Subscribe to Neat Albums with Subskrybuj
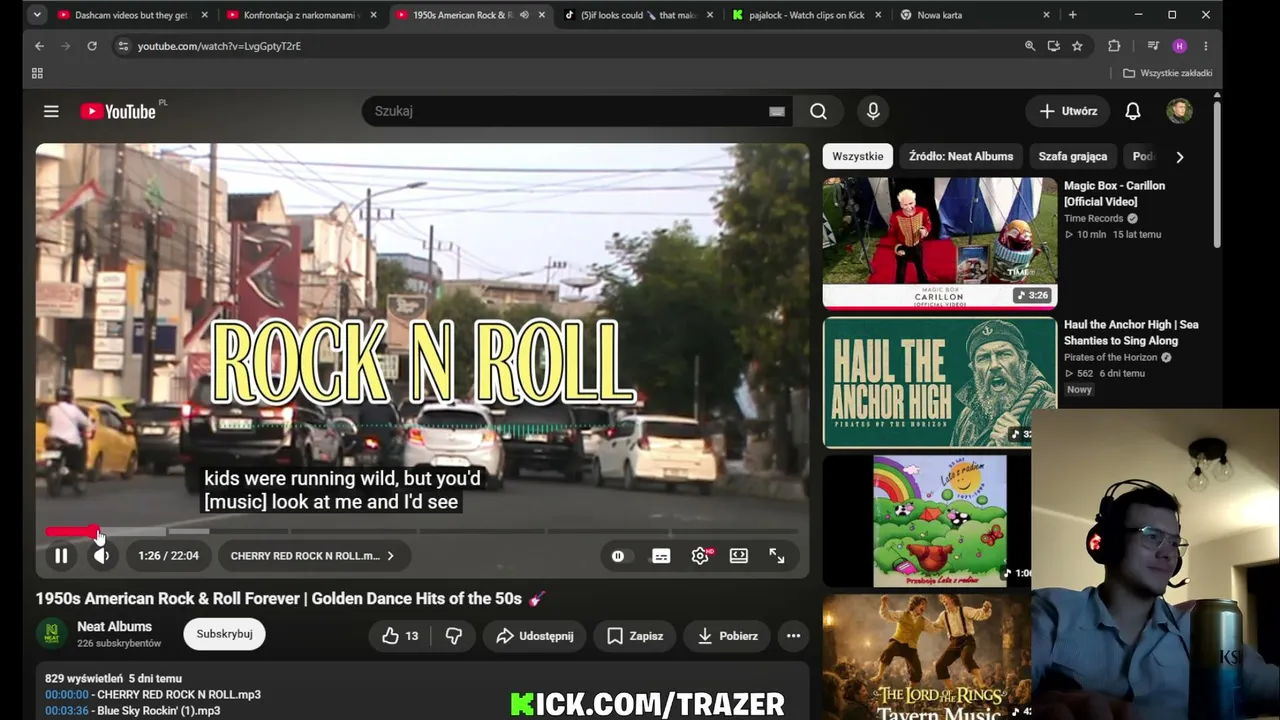 click(224, 634)
